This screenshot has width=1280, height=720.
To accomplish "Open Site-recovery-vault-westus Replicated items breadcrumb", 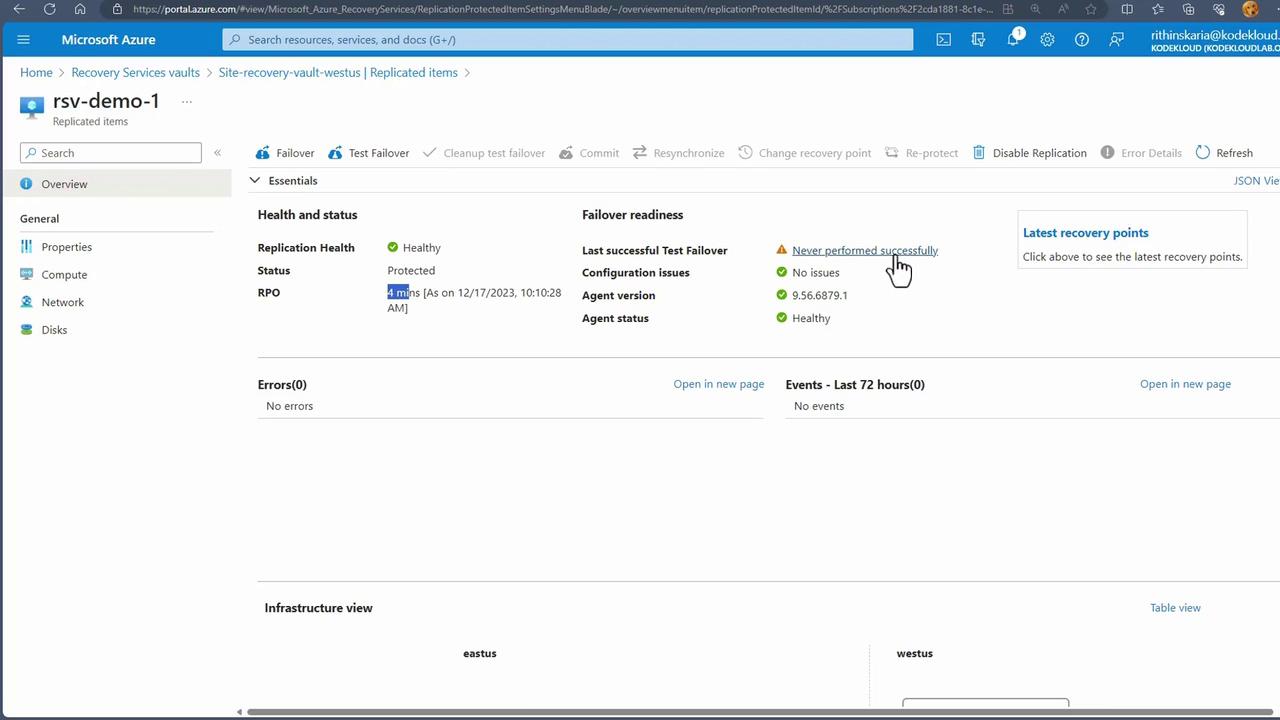I will [338, 73].
